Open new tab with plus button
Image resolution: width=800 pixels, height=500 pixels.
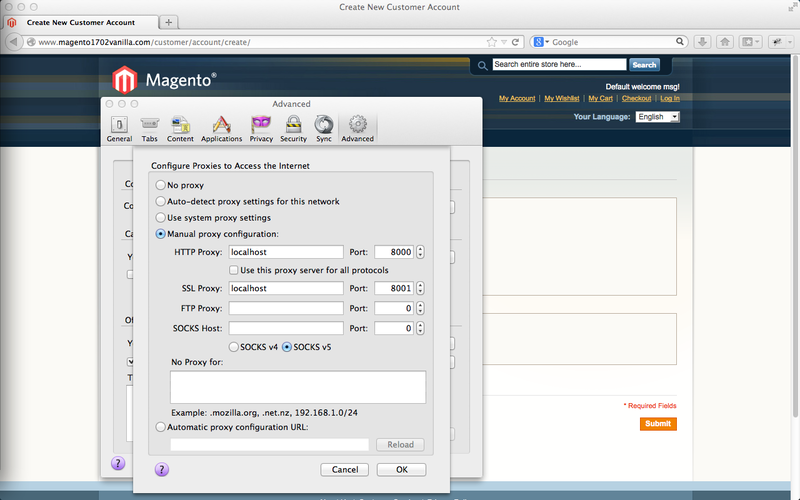point(168,22)
